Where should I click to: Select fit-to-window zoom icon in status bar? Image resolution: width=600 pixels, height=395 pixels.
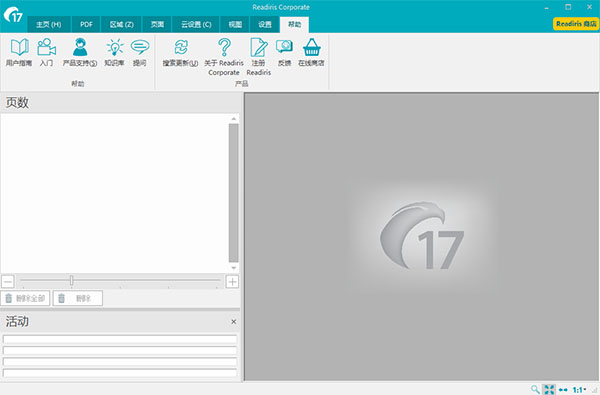click(549, 390)
